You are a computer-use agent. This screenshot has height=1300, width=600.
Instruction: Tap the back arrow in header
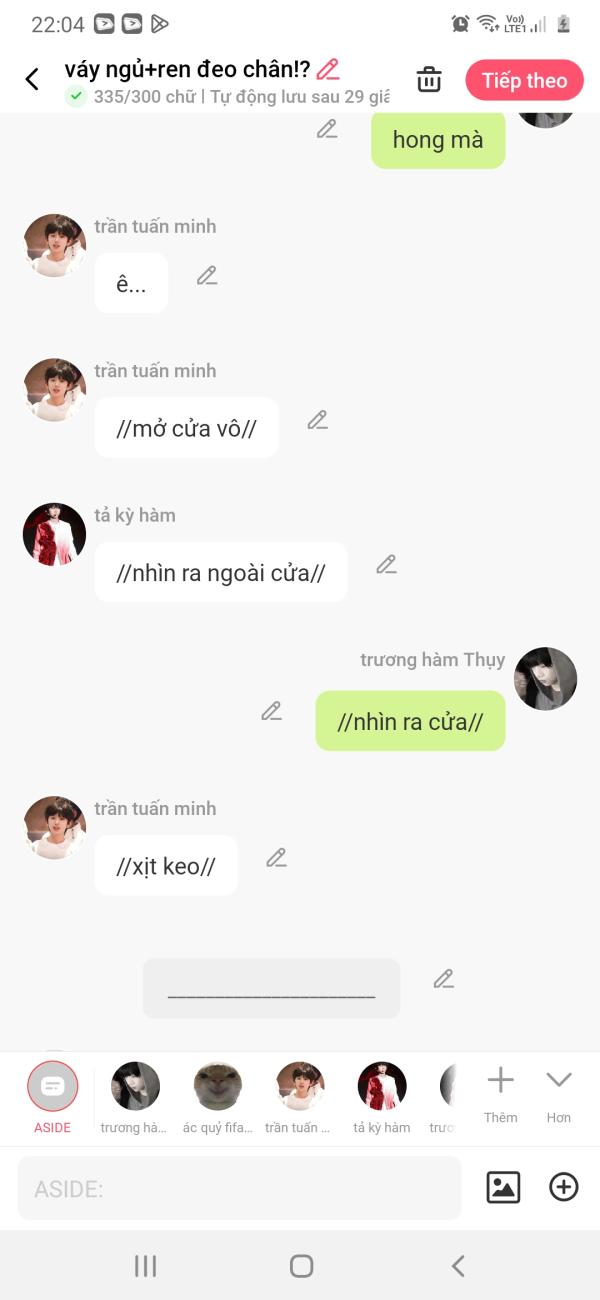tap(32, 80)
